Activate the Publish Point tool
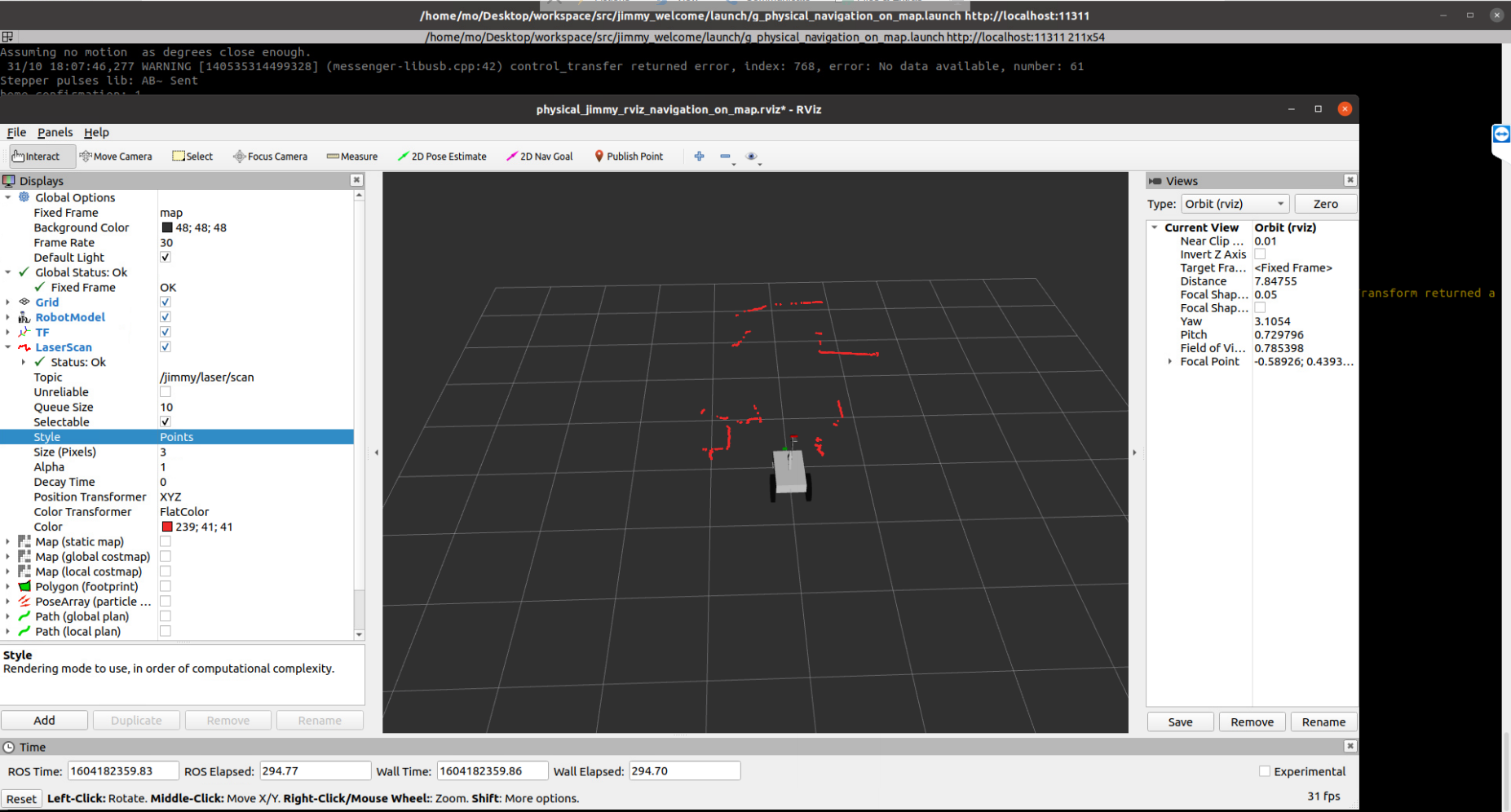The width and height of the screenshot is (1511, 812). [x=629, y=157]
